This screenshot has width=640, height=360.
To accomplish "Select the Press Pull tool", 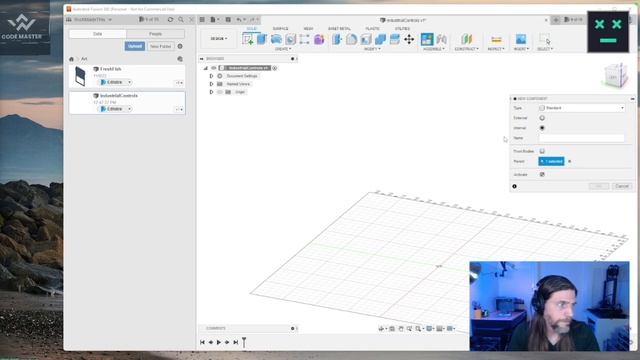I will 337,39.
